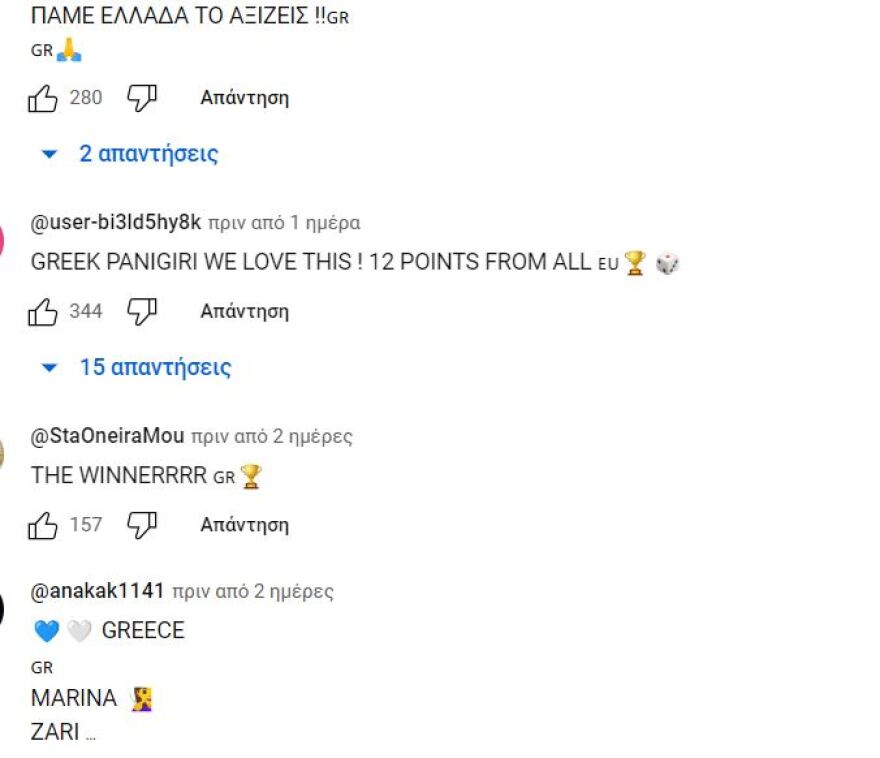
Task: Click Απάντηση under GREEK PANIGIRI comment
Action: coord(245,311)
